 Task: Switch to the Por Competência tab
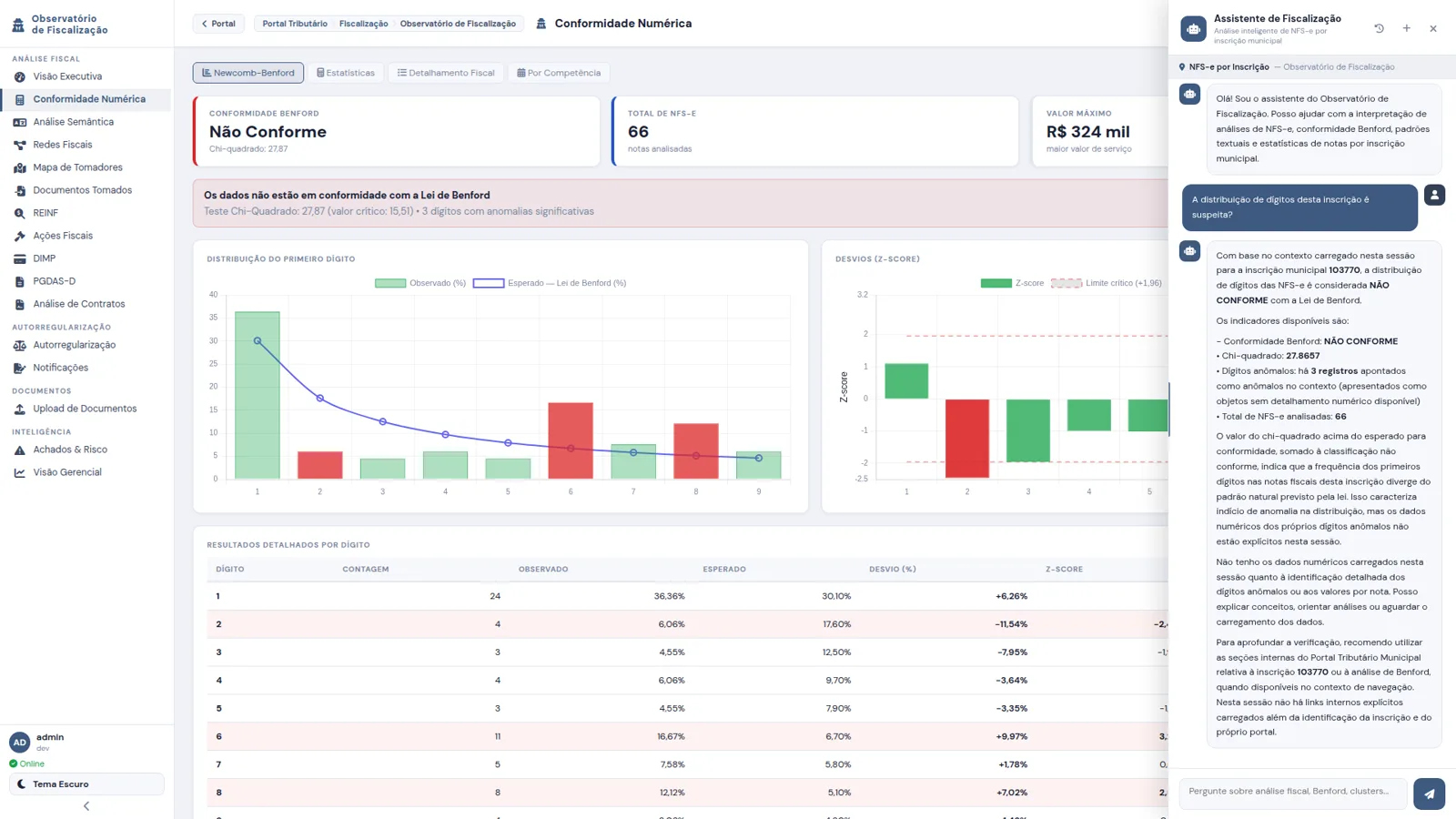[559, 73]
